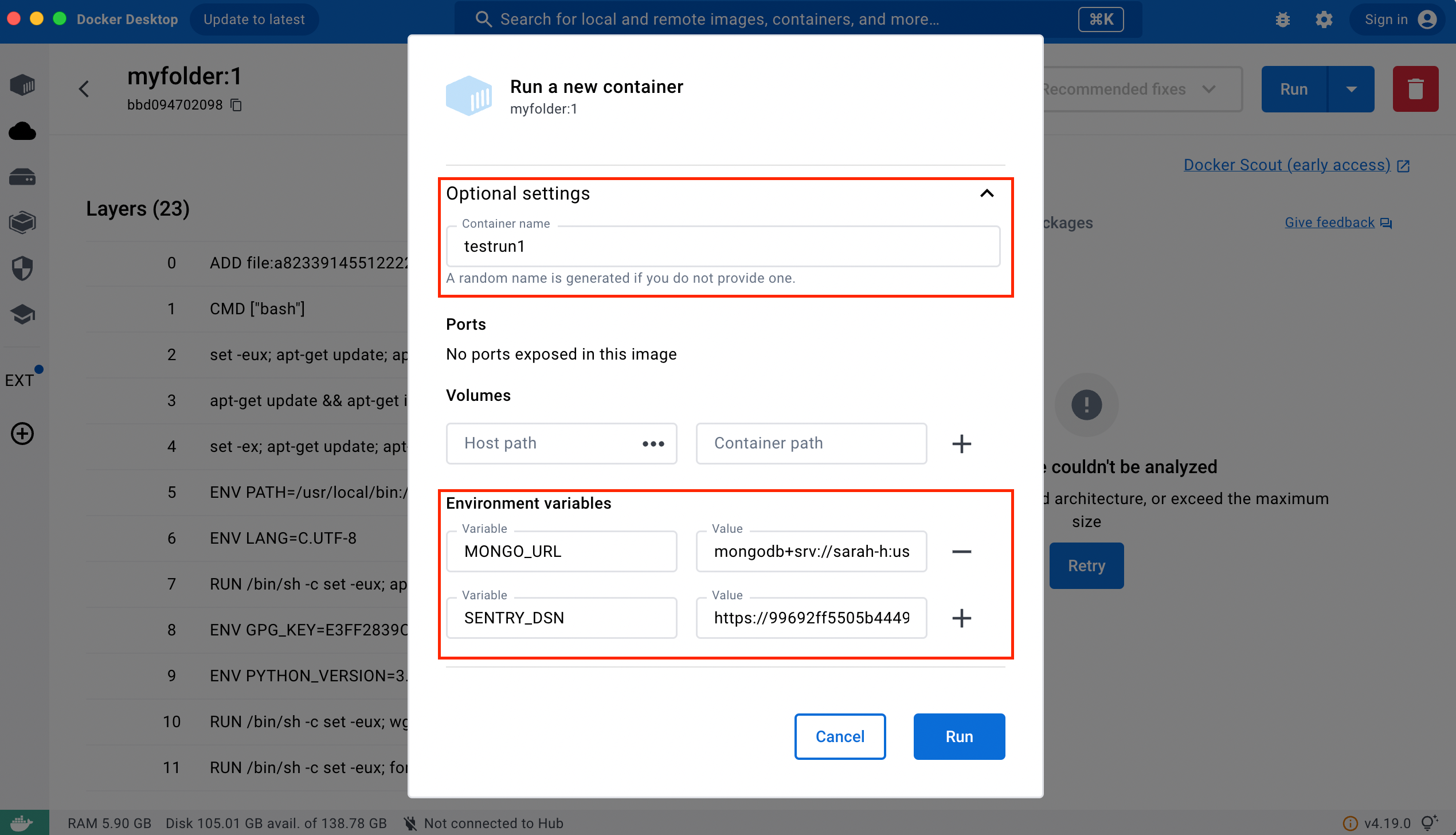Click the red delete image trash button
Image resolution: width=1456 pixels, height=835 pixels.
(1415, 89)
